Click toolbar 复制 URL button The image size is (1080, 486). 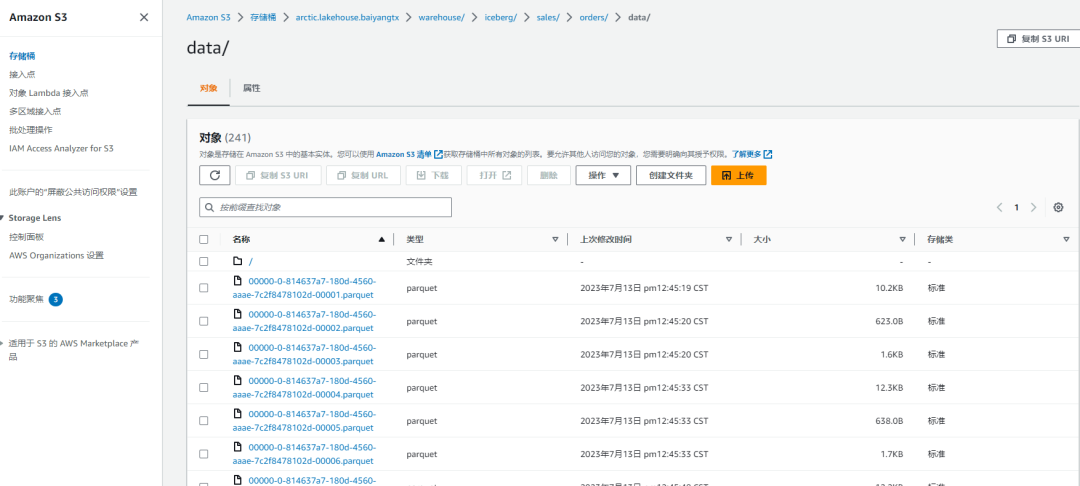(x=363, y=176)
